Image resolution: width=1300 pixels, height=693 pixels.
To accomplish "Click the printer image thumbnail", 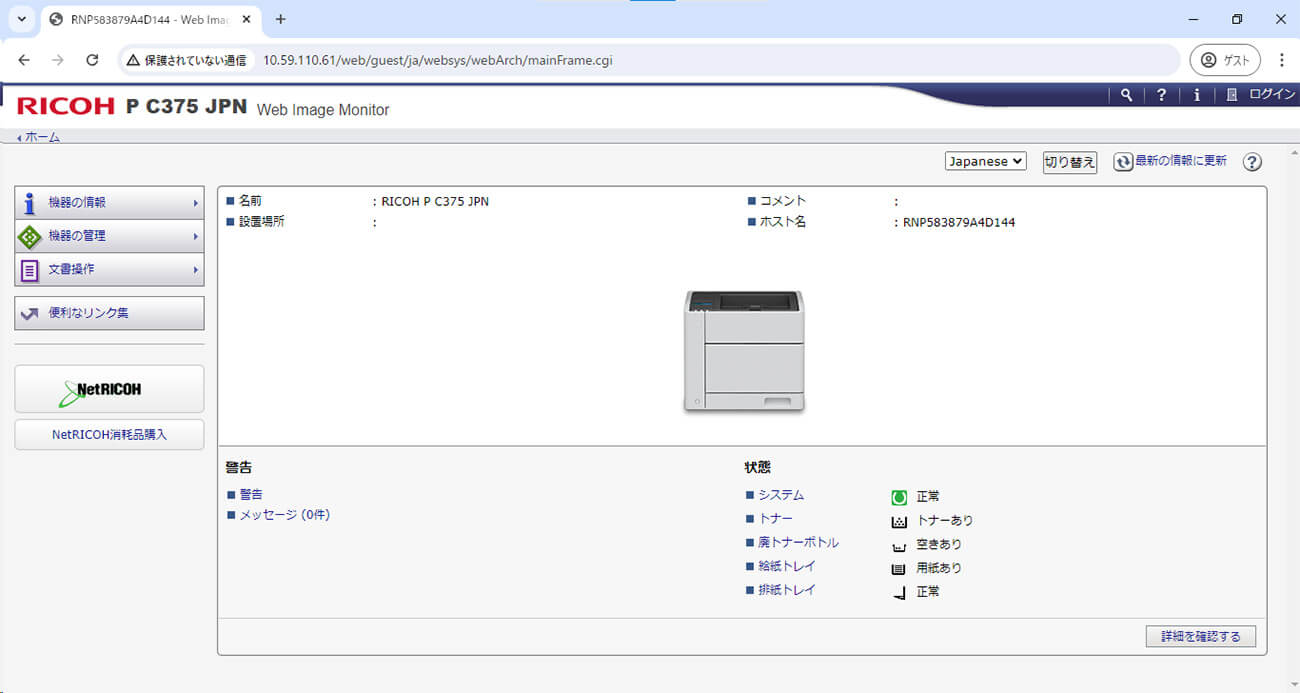I will tap(744, 350).
